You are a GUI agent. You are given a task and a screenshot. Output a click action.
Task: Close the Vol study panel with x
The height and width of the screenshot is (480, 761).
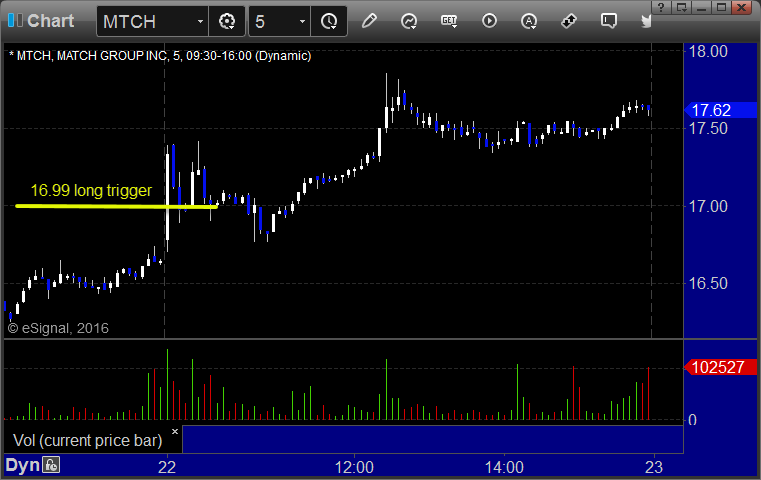tap(175, 431)
